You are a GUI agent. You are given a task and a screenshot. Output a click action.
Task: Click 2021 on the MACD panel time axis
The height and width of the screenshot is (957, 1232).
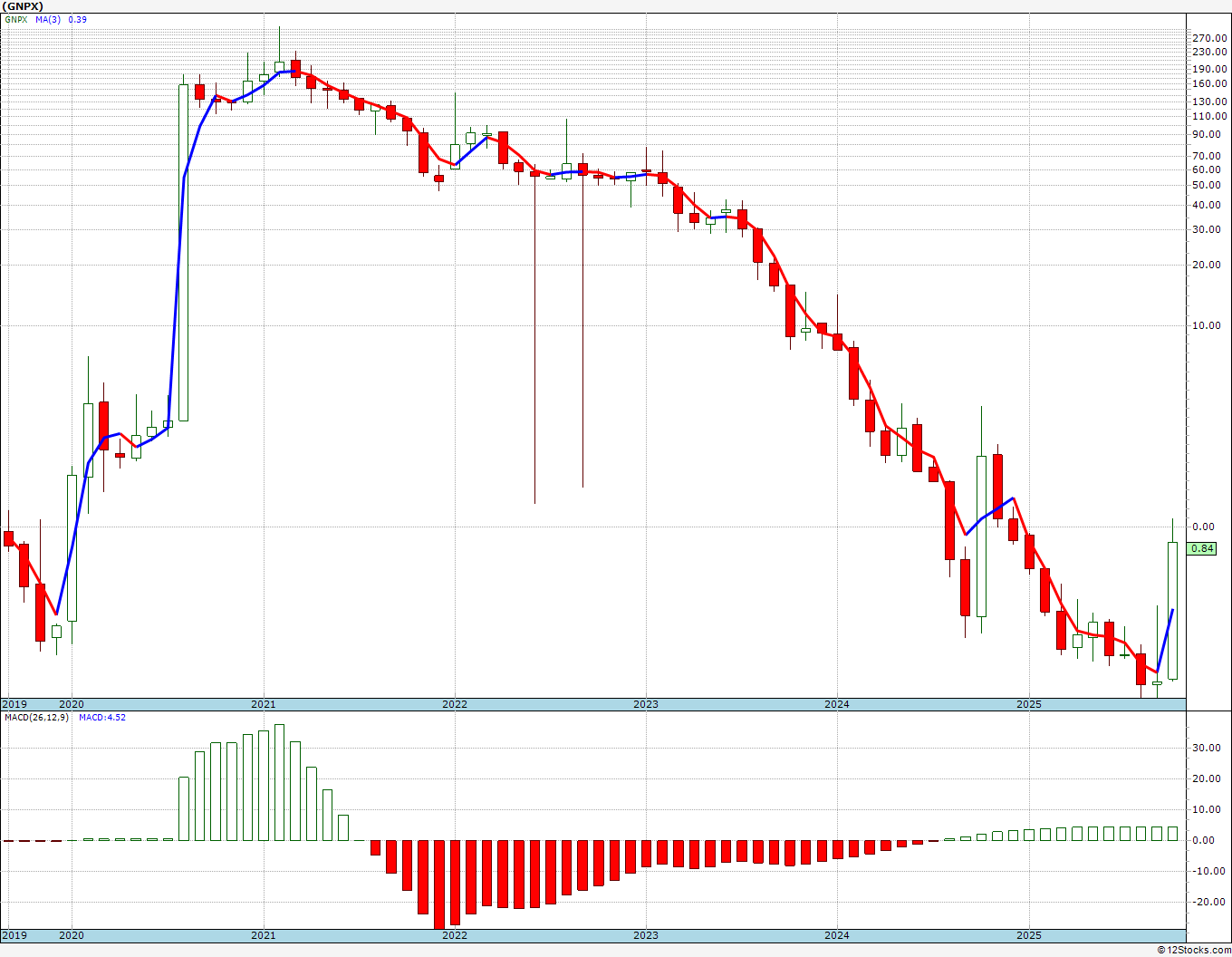coord(264,935)
